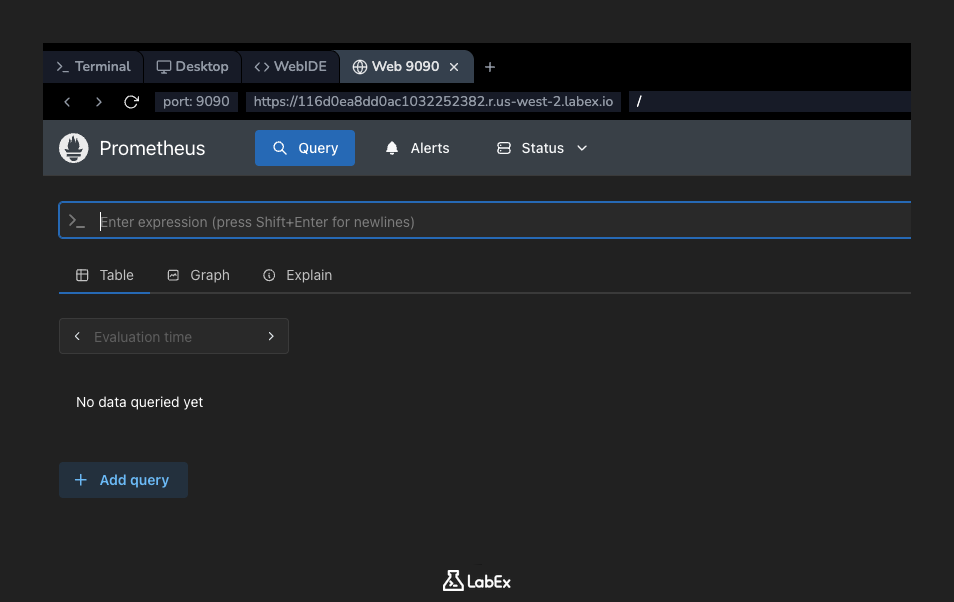Viewport: 954px width, 602px height.
Task: Open Alerts via the bell icon
Action: coord(391,147)
